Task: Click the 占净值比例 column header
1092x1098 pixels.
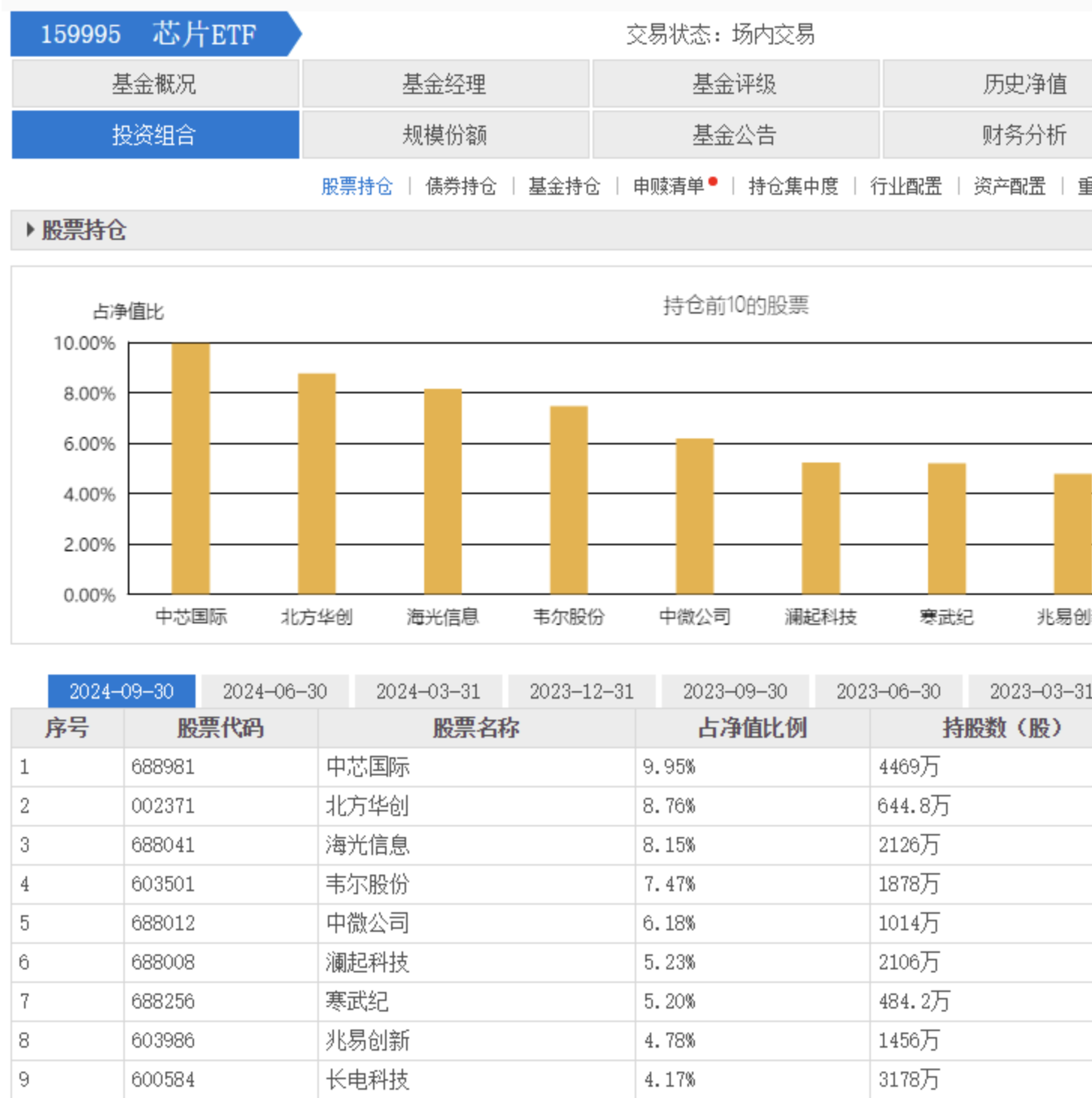Action: coord(753,728)
